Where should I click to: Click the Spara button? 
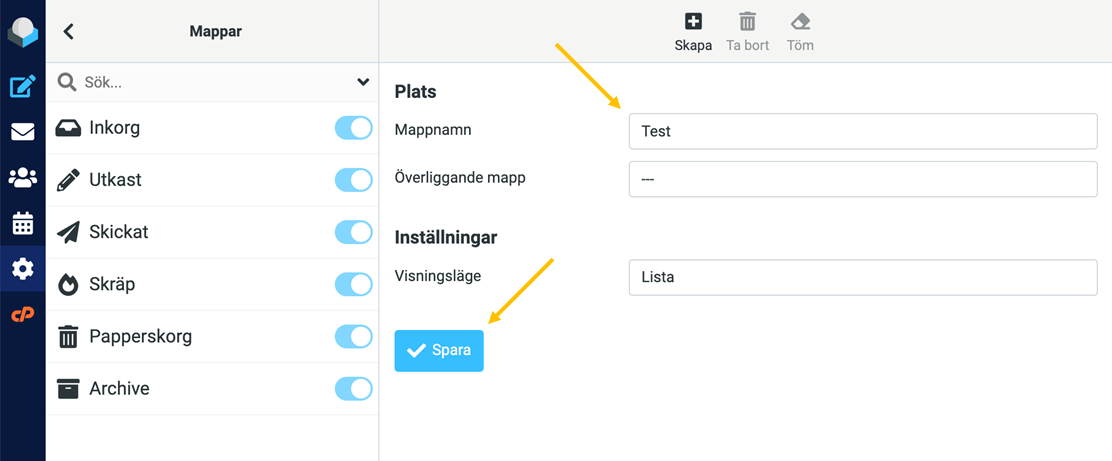pyautogui.click(x=439, y=350)
